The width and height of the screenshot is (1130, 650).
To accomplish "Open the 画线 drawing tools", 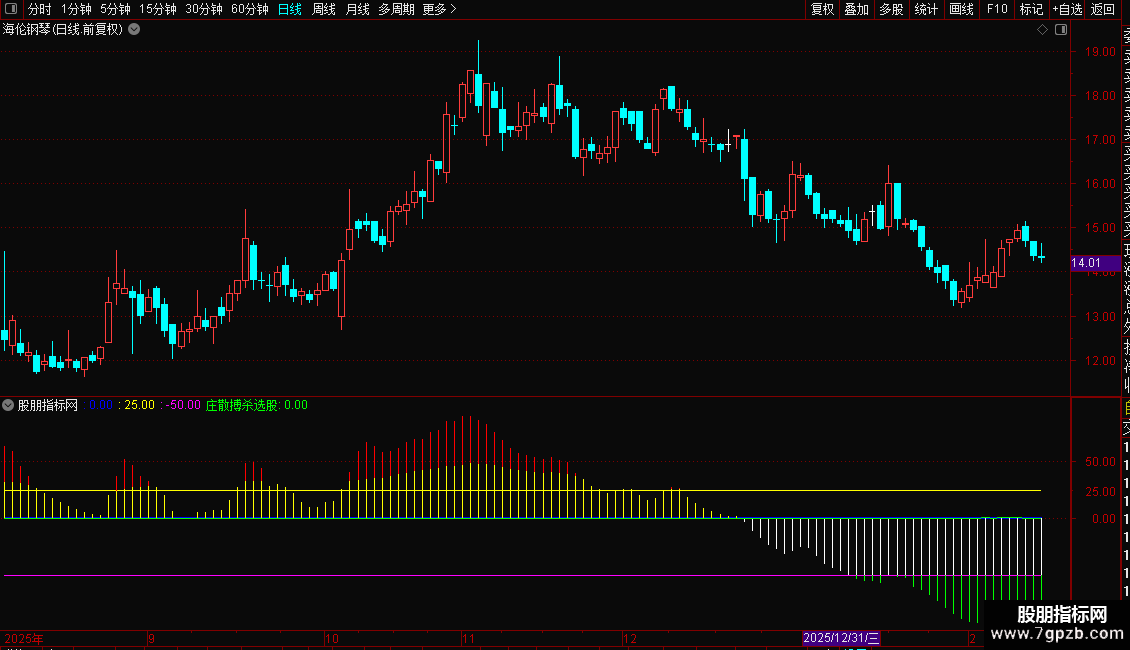I will tap(961, 9).
